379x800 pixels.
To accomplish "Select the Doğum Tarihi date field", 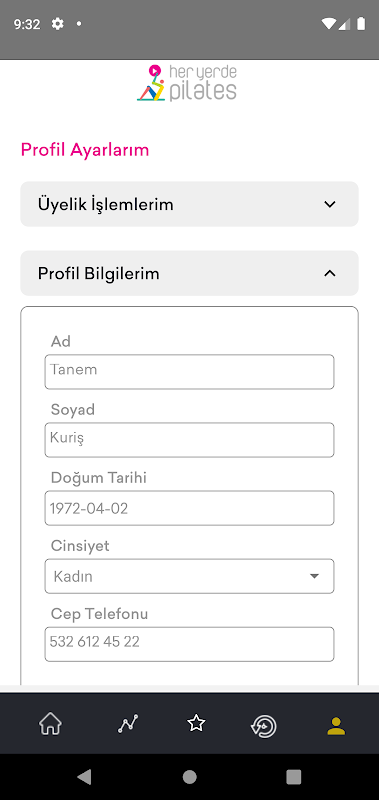I will pyautogui.click(x=189, y=508).
